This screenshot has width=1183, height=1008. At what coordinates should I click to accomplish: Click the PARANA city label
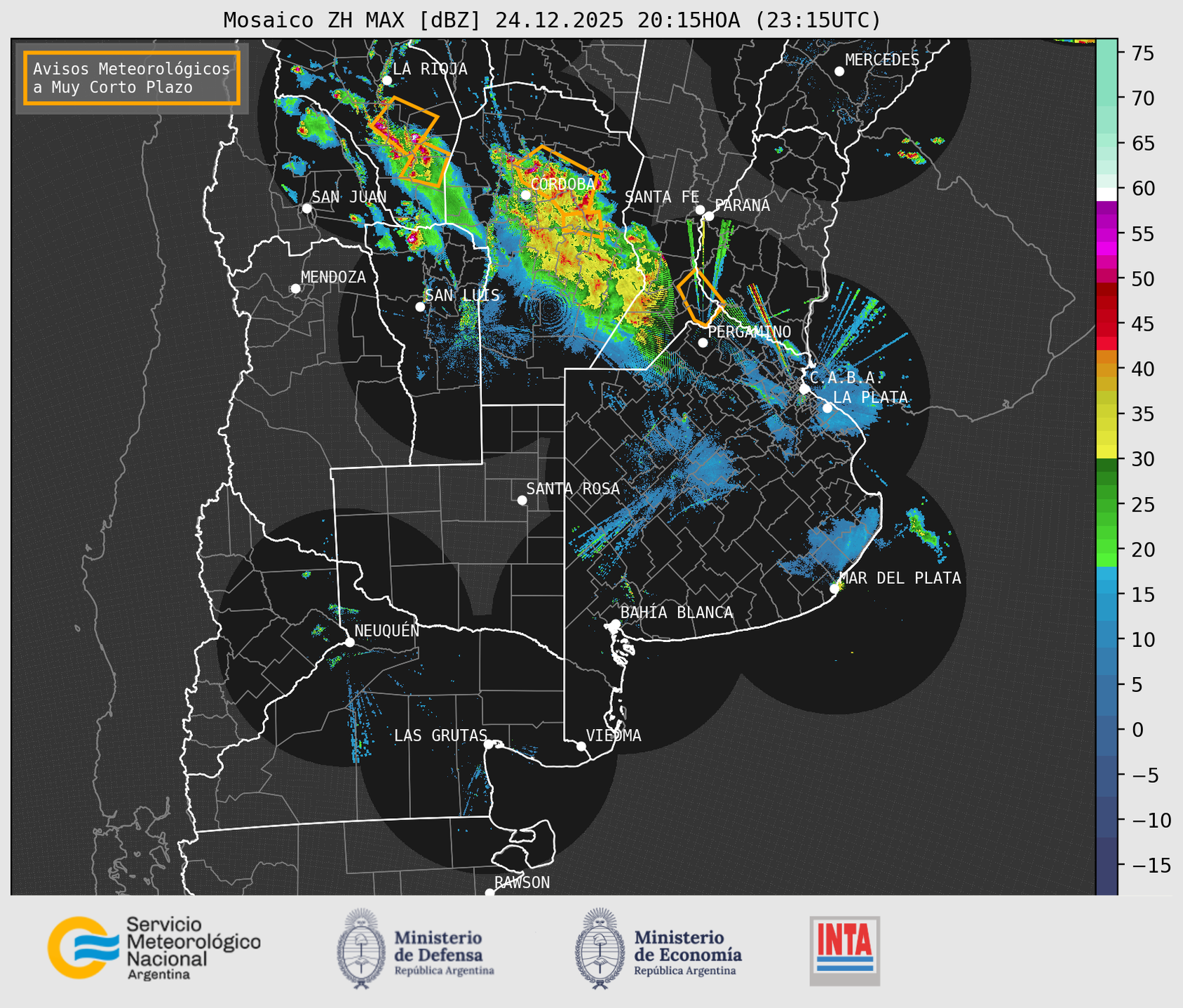(742, 205)
